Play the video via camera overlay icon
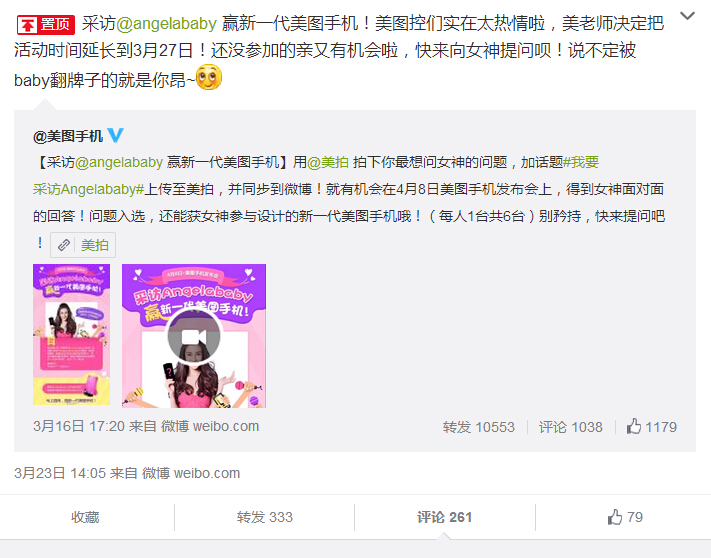The width and height of the screenshot is (711, 558). point(194,336)
